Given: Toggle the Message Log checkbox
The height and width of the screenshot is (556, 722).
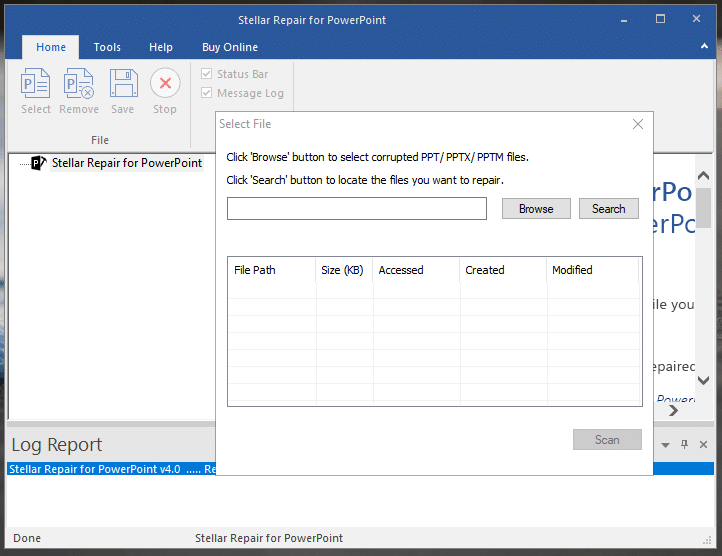Looking at the screenshot, I should click(x=207, y=93).
